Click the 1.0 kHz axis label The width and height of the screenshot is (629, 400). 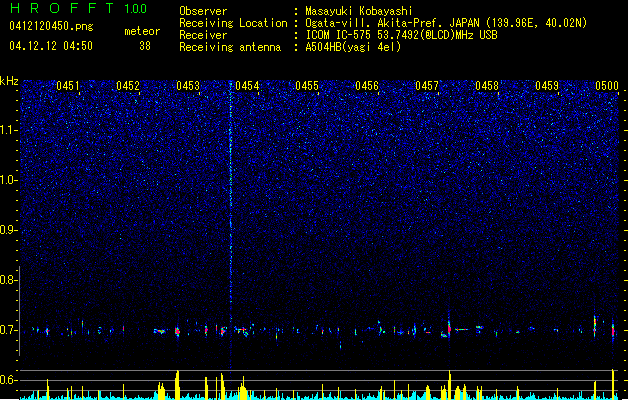(x=9, y=180)
